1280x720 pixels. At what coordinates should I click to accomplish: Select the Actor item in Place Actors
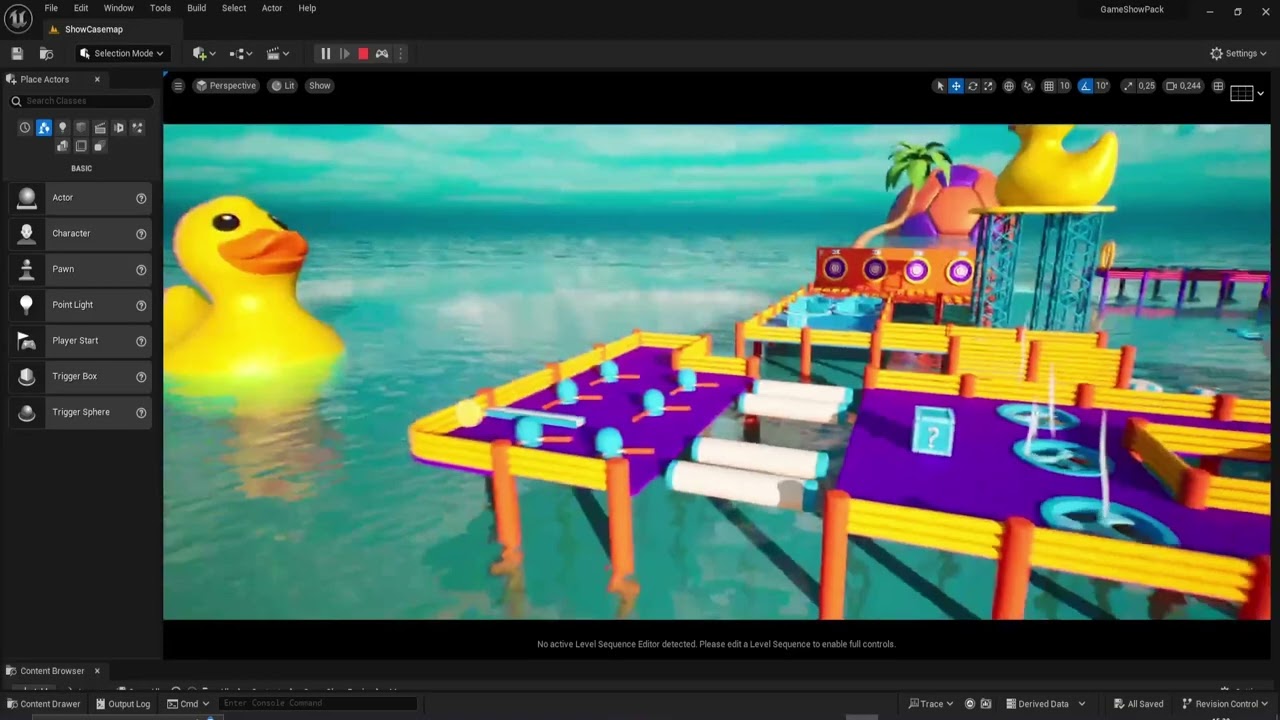[x=81, y=198]
